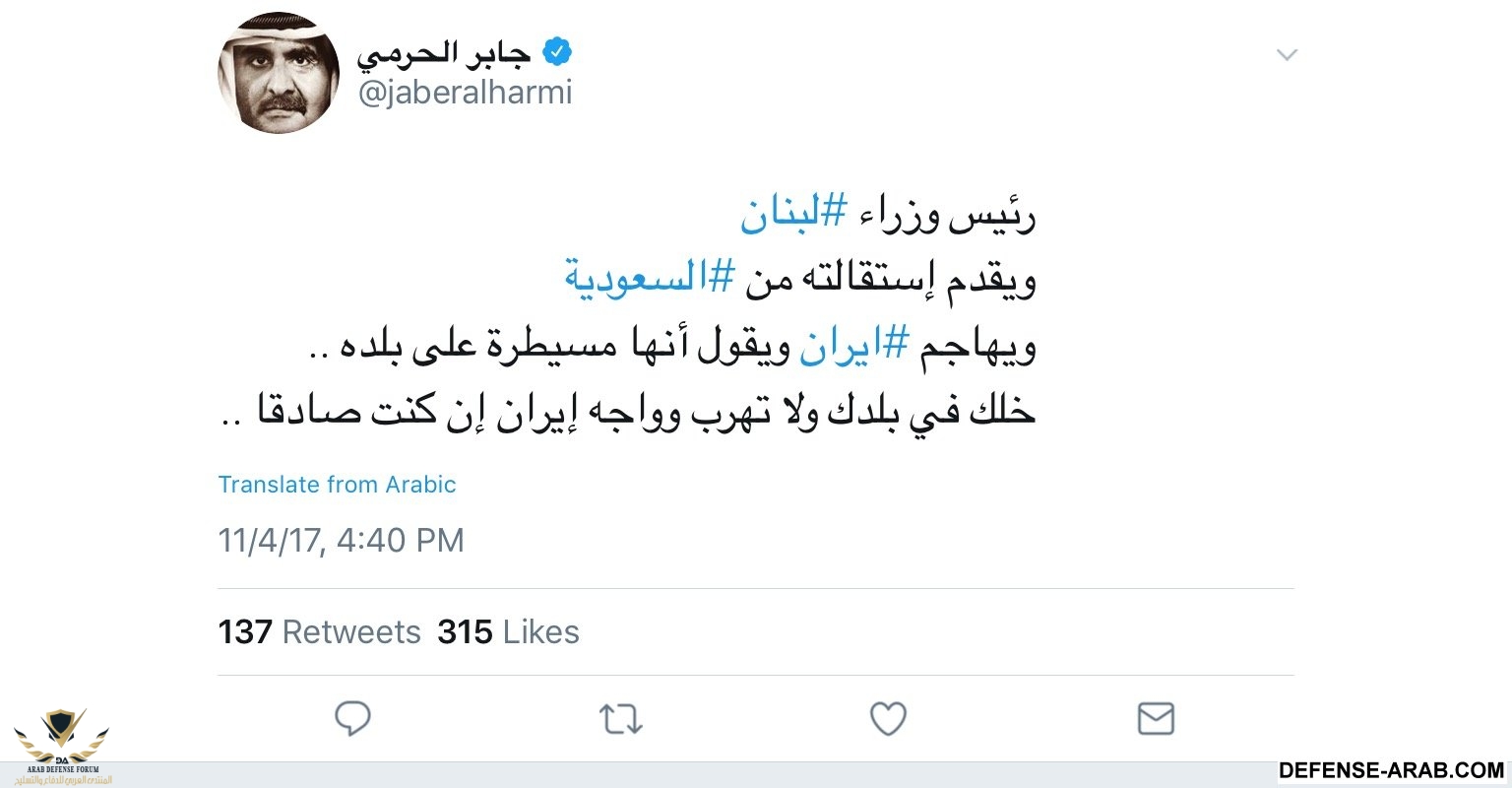Click the 11/4/17, 4:40 PM timestamp
This screenshot has width=1512, height=788.
[x=341, y=540]
